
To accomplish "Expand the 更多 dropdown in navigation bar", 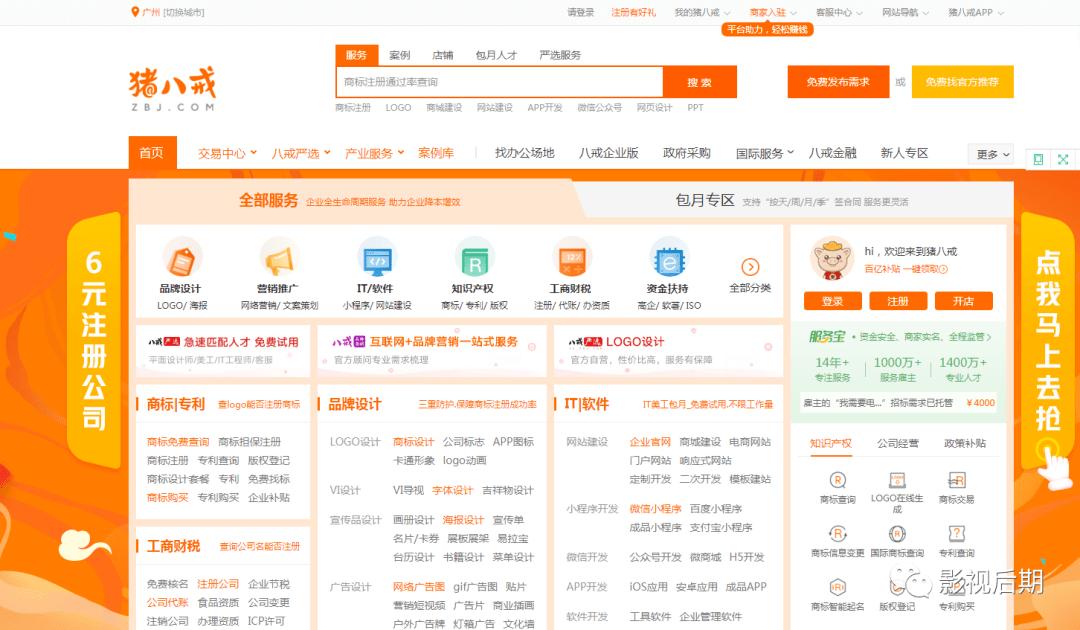I will click(988, 153).
